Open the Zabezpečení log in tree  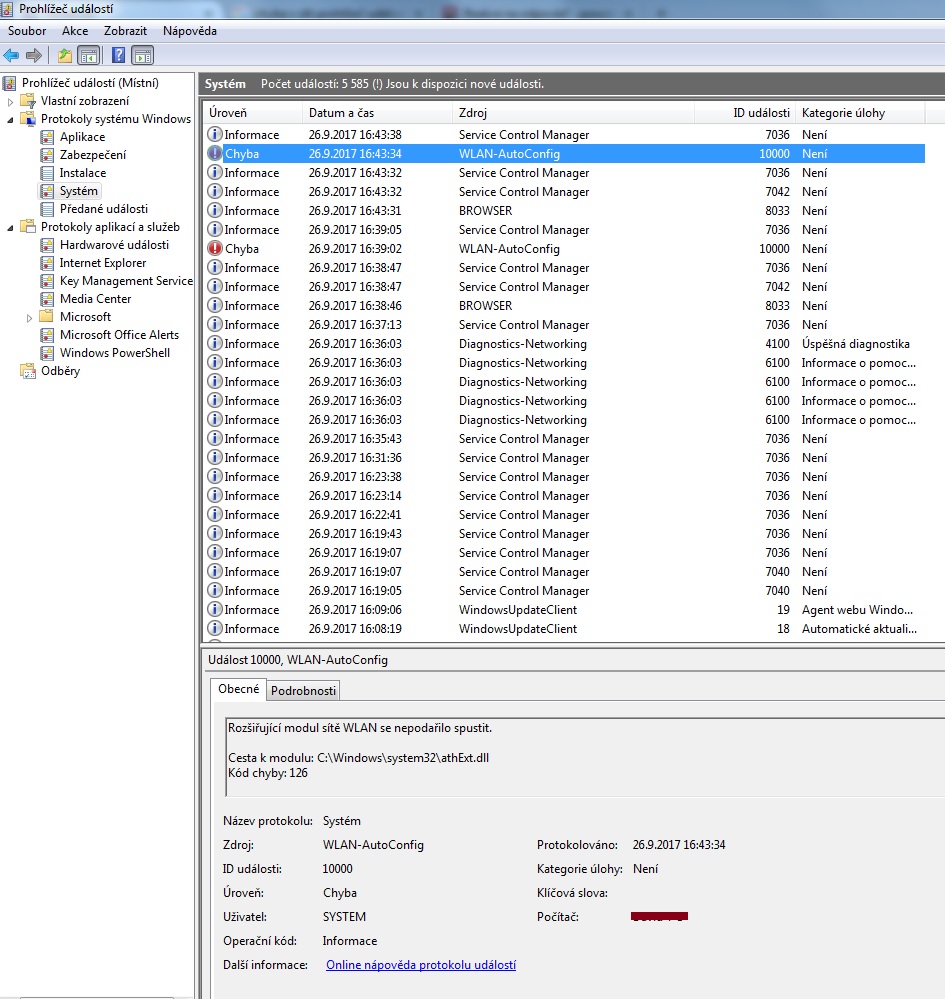pos(92,155)
